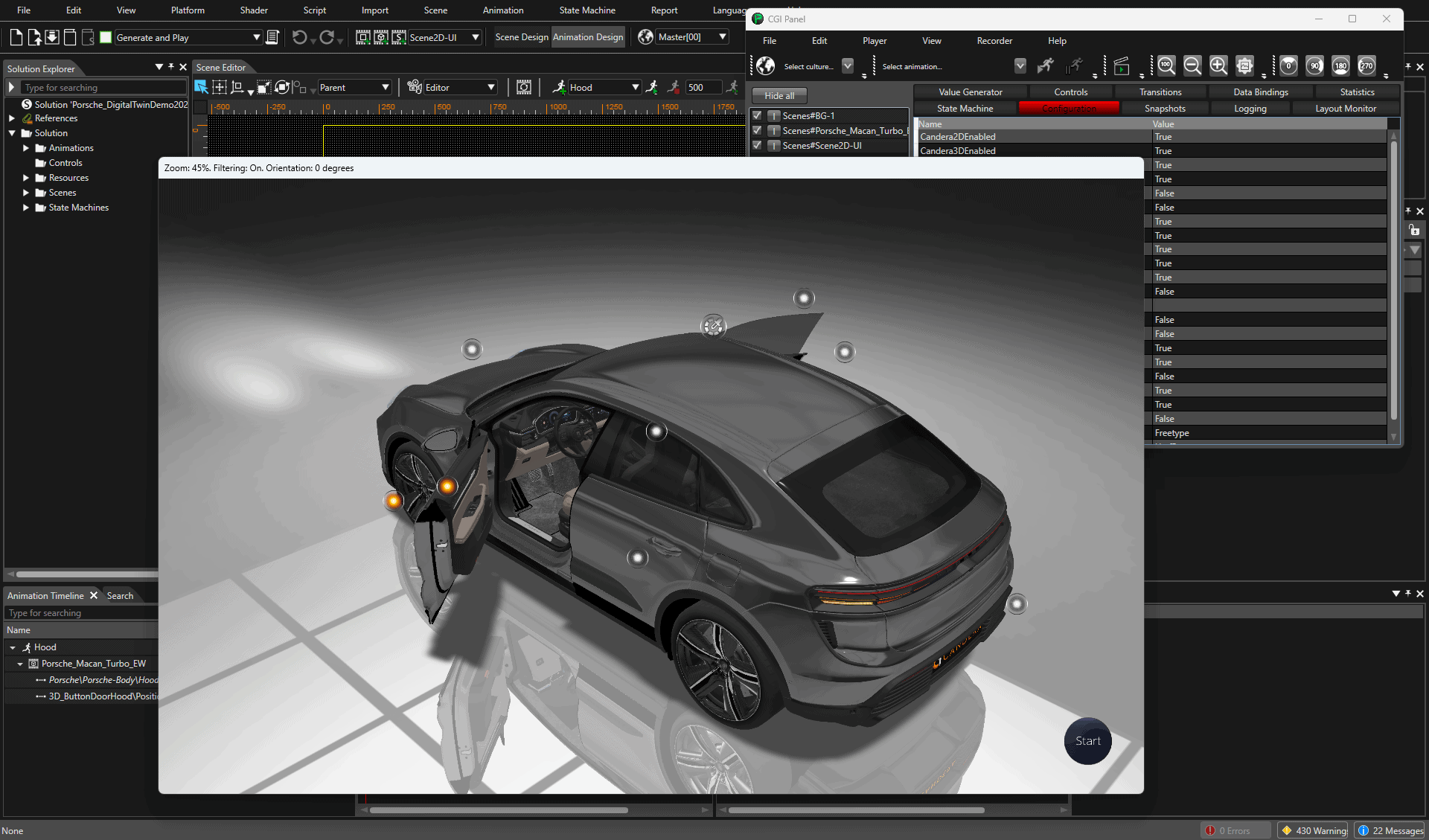Rotate view to 0 degrees in CGI Panel

pos(1289,66)
